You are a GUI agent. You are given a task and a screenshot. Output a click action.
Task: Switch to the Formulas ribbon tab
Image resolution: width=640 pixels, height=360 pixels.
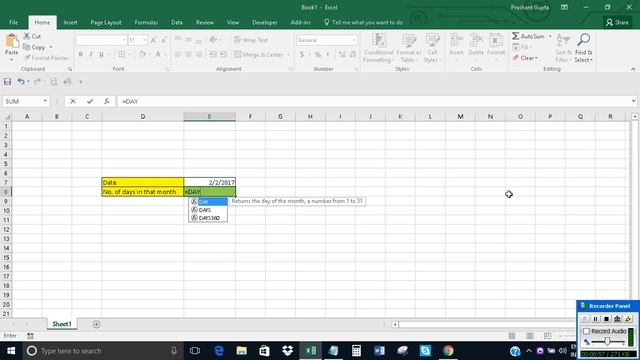click(x=146, y=22)
